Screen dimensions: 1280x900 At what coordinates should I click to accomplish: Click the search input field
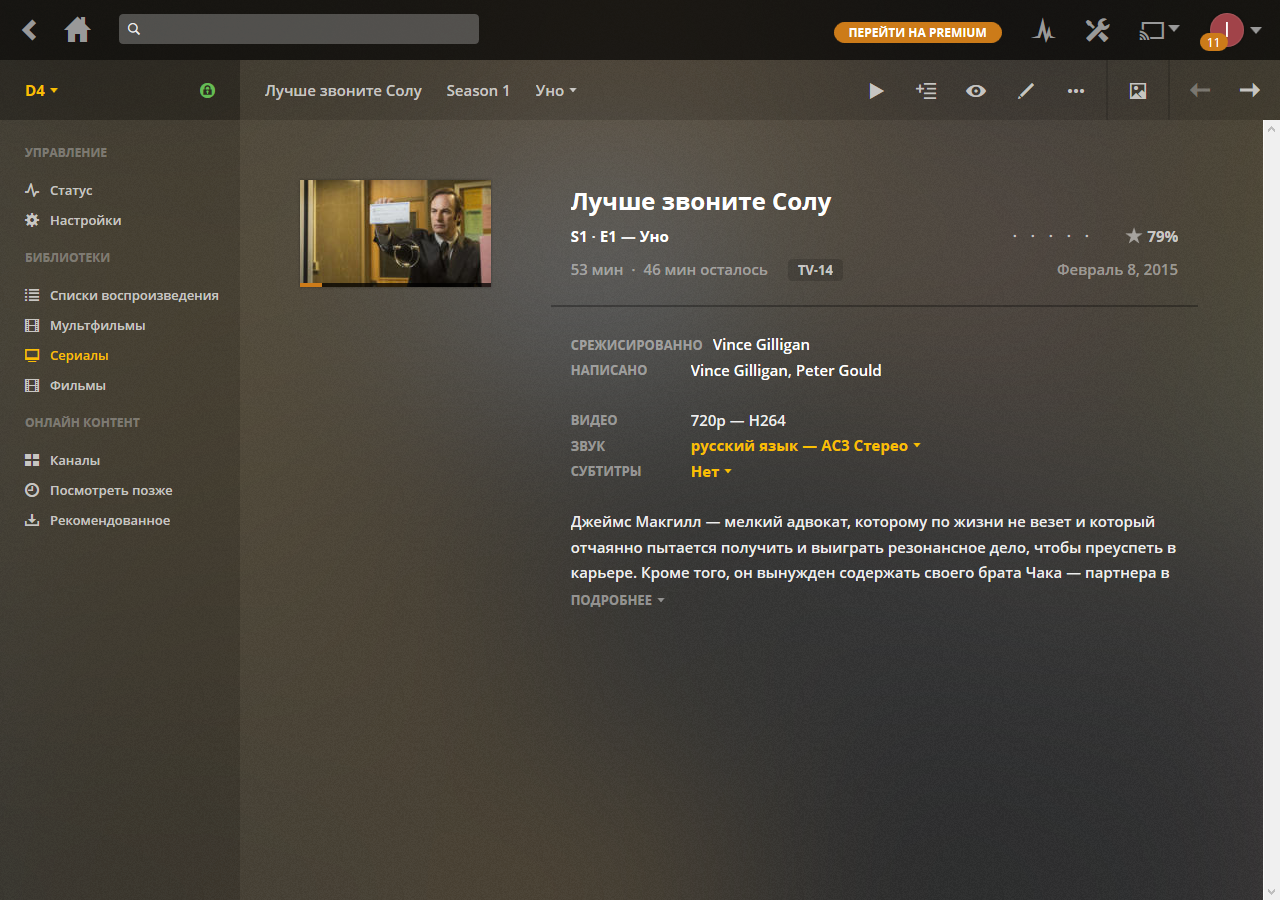pyautogui.click(x=299, y=29)
